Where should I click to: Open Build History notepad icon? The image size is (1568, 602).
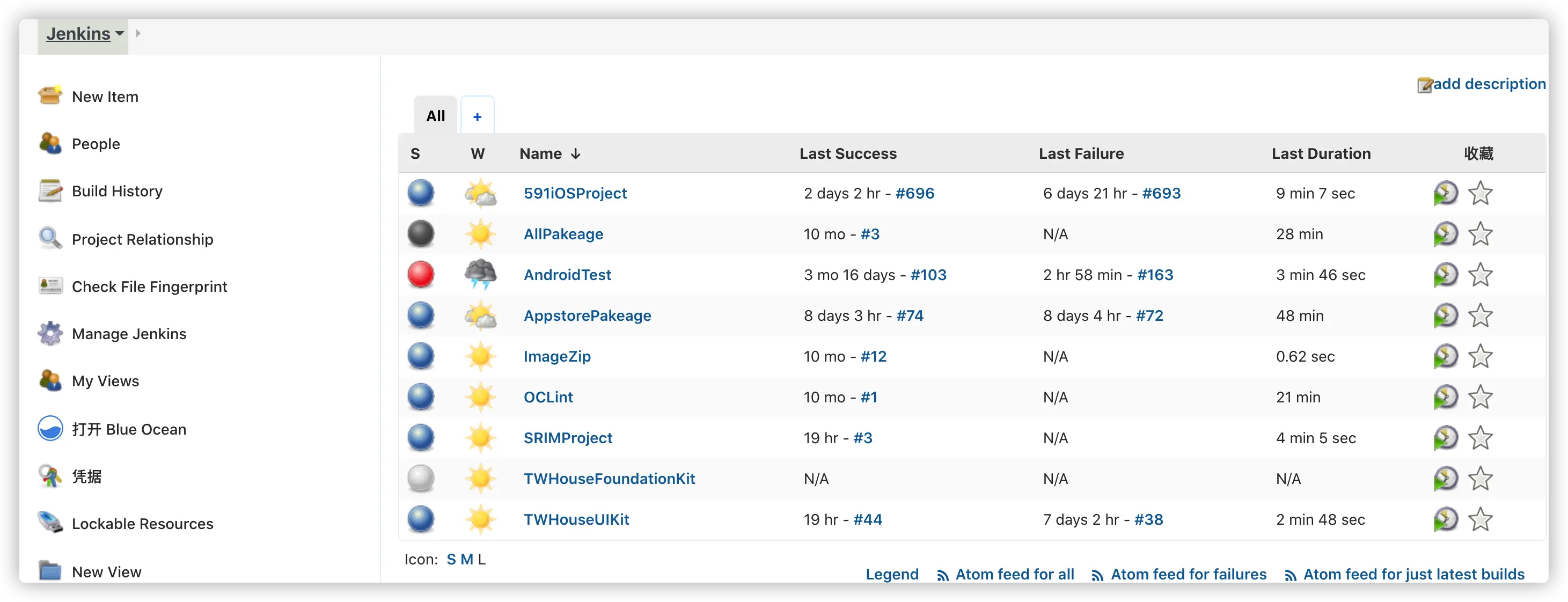(x=50, y=190)
